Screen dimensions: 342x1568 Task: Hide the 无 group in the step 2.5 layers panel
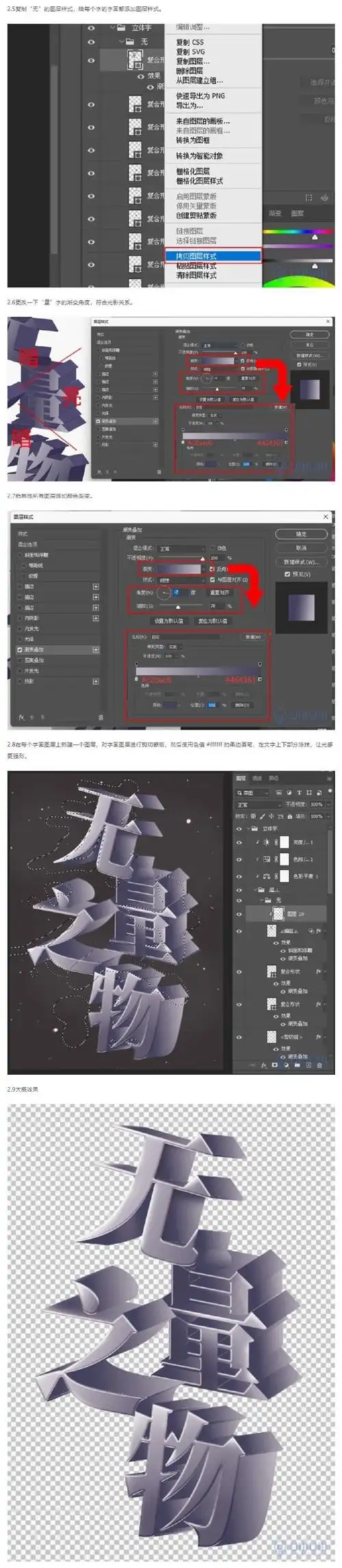click(x=91, y=42)
